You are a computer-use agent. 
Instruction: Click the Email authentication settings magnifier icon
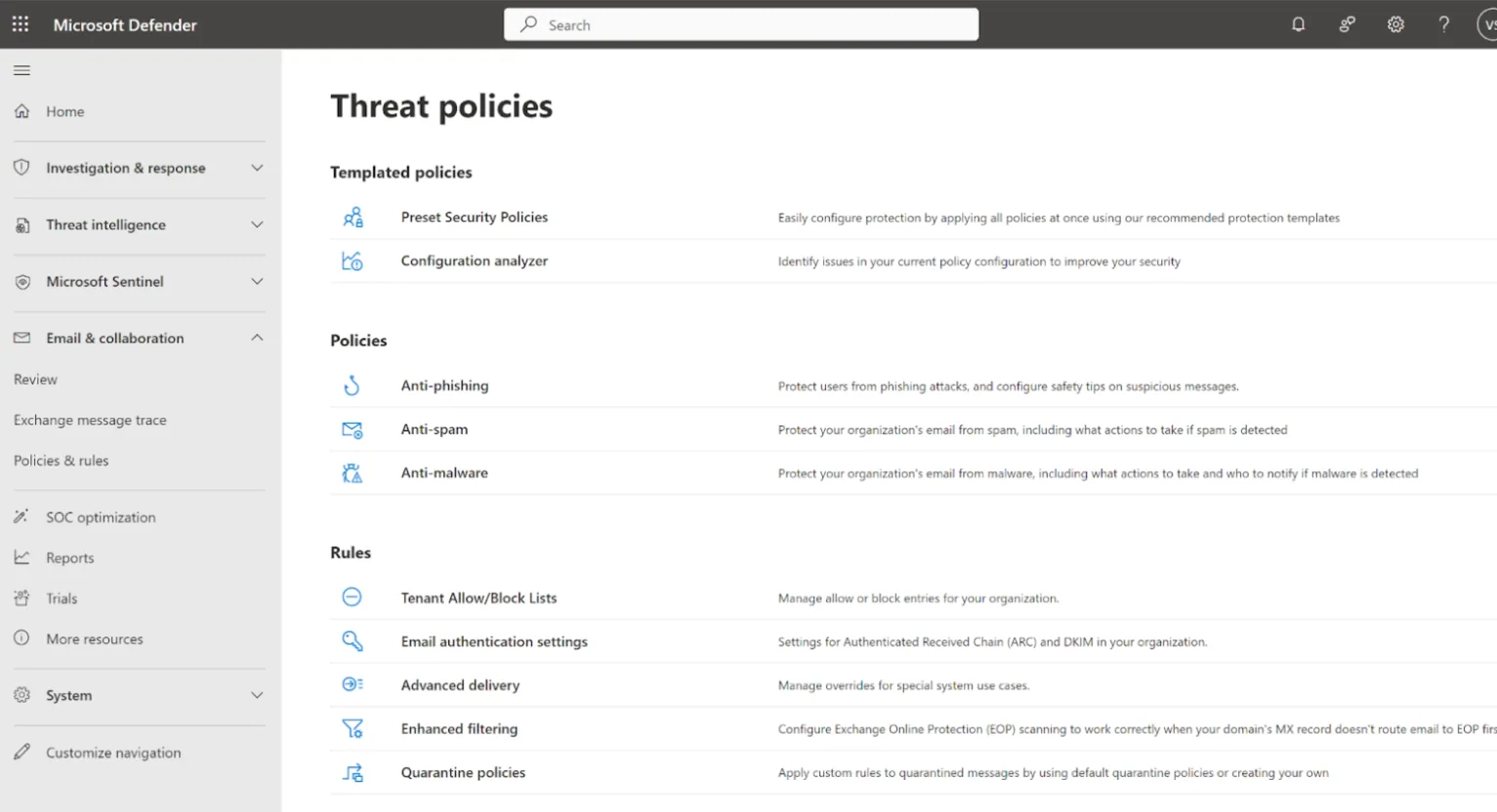(x=353, y=641)
